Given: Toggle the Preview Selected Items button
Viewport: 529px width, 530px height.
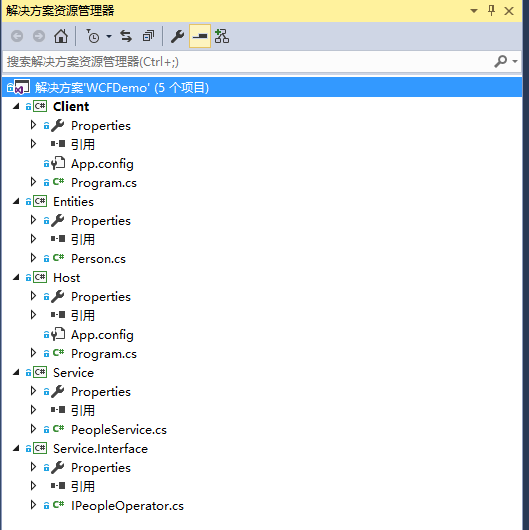Looking at the screenshot, I should (x=200, y=36).
